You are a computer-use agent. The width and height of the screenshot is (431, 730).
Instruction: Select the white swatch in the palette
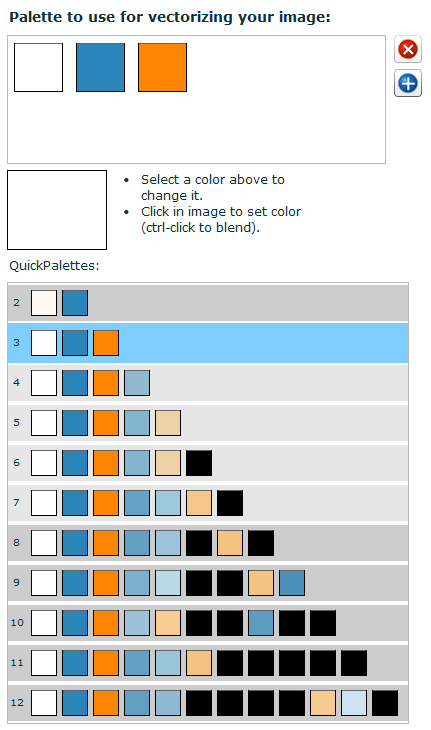(x=38, y=68)
